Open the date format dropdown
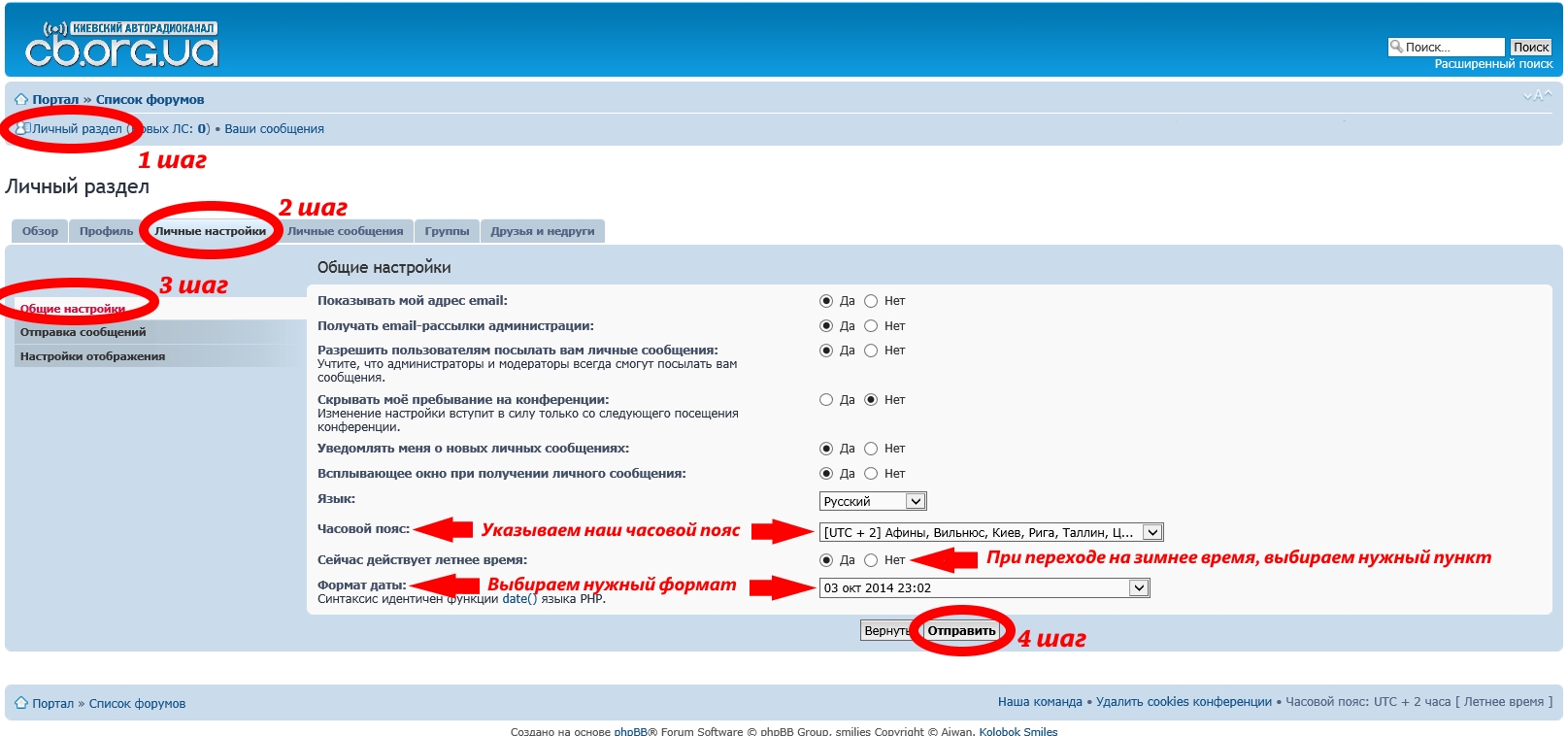The height and width of the screenshot is (736, 1568). tap(984, 587)
